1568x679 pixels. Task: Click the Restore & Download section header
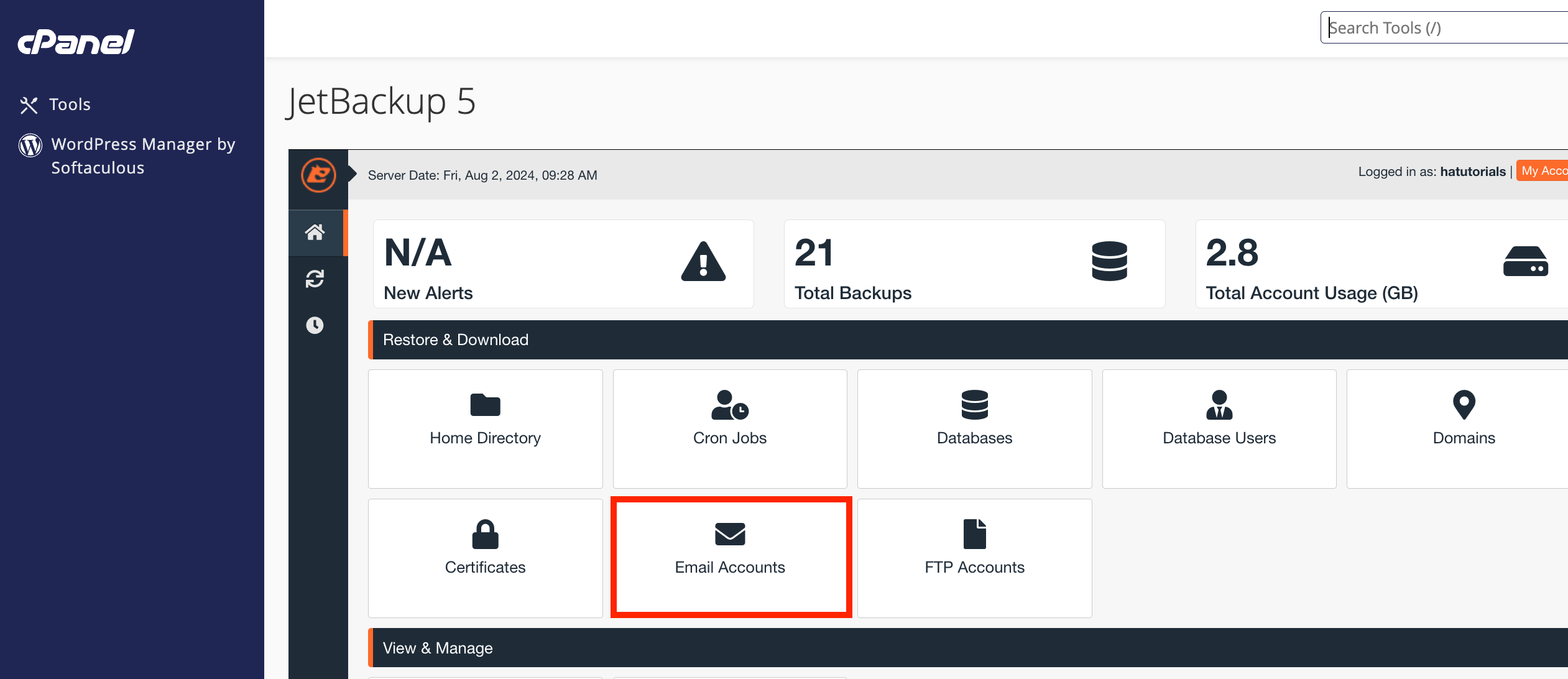pyautogui.click(x=968, y=339)
